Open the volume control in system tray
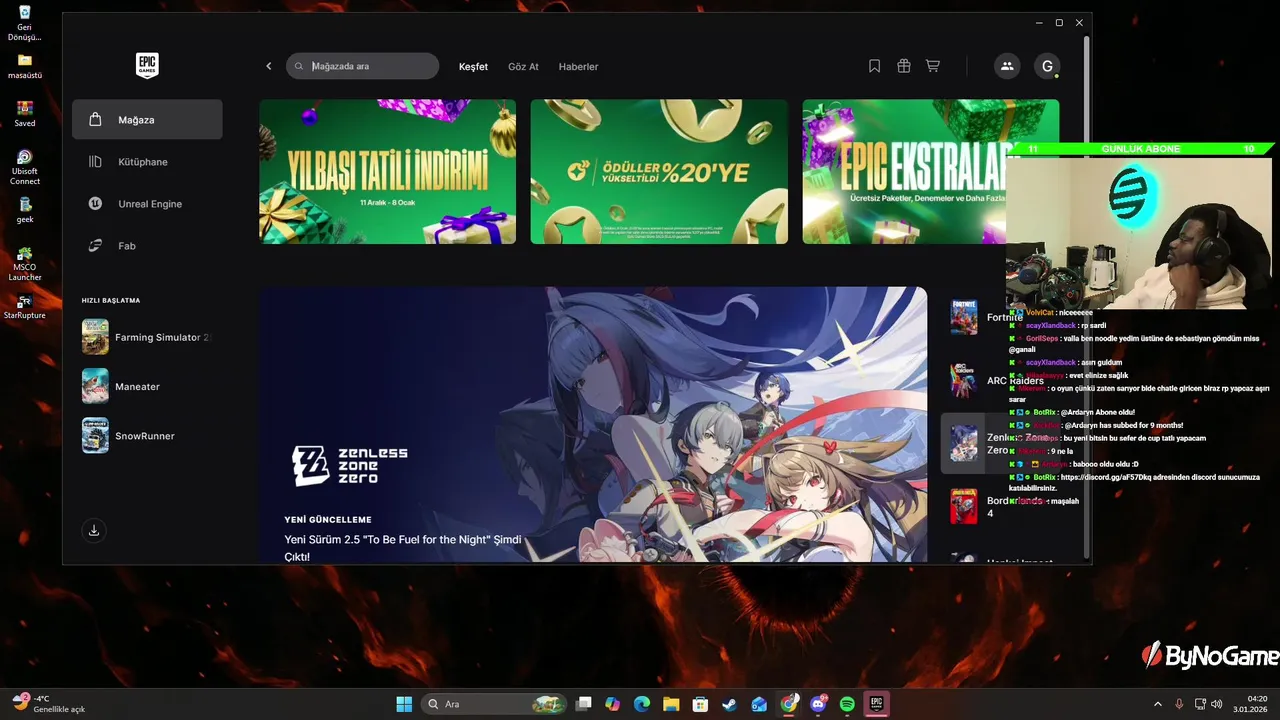This screenshot has height=720, width=1280. click(x=1218, y=704)
